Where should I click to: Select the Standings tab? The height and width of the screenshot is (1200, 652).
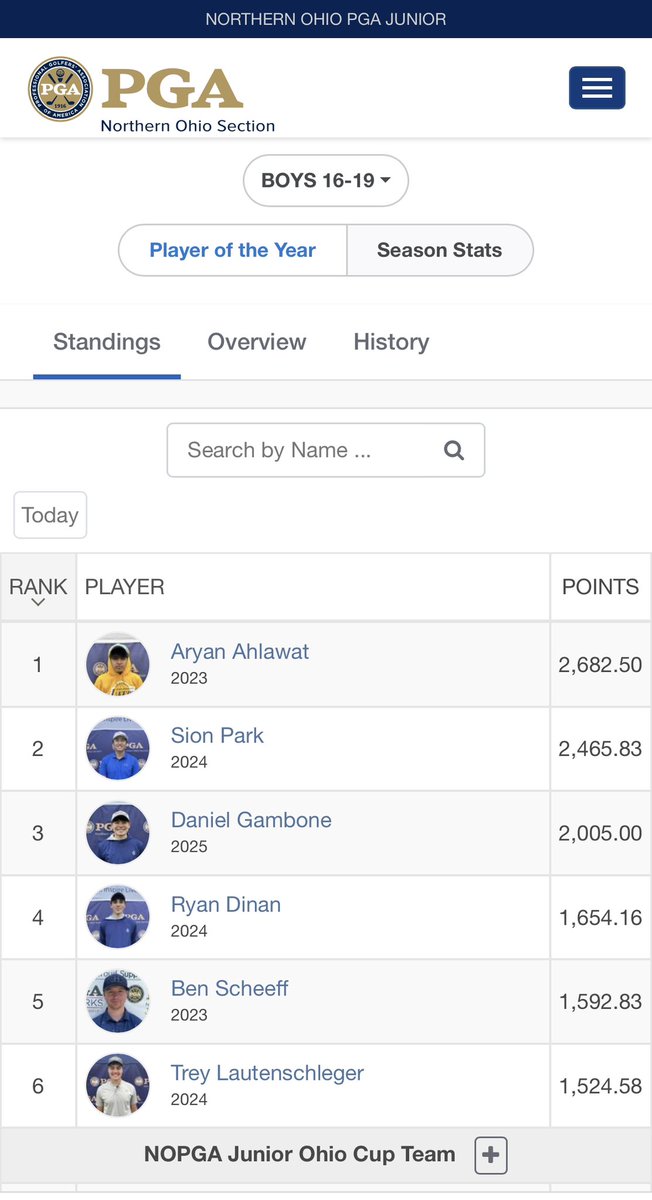107,342
